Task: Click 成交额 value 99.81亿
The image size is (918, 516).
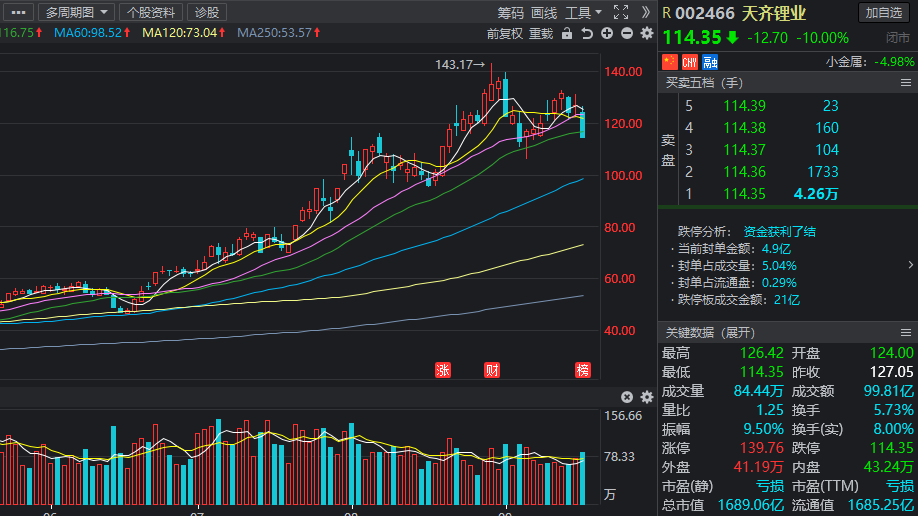Action: tap(888, 391)
